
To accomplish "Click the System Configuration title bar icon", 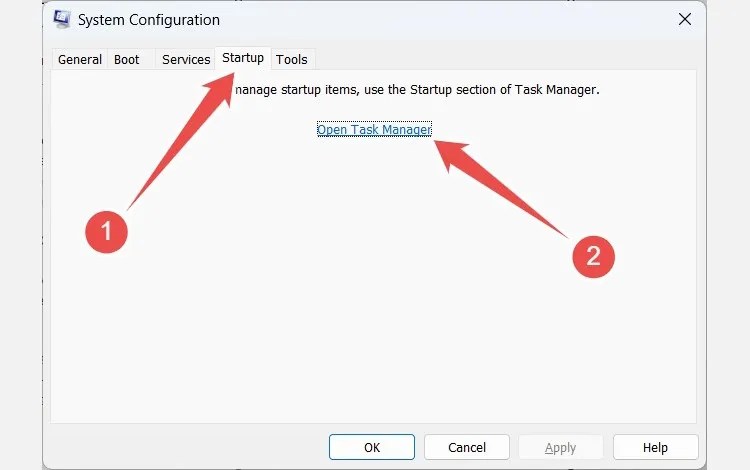I will tap(62, 20).
